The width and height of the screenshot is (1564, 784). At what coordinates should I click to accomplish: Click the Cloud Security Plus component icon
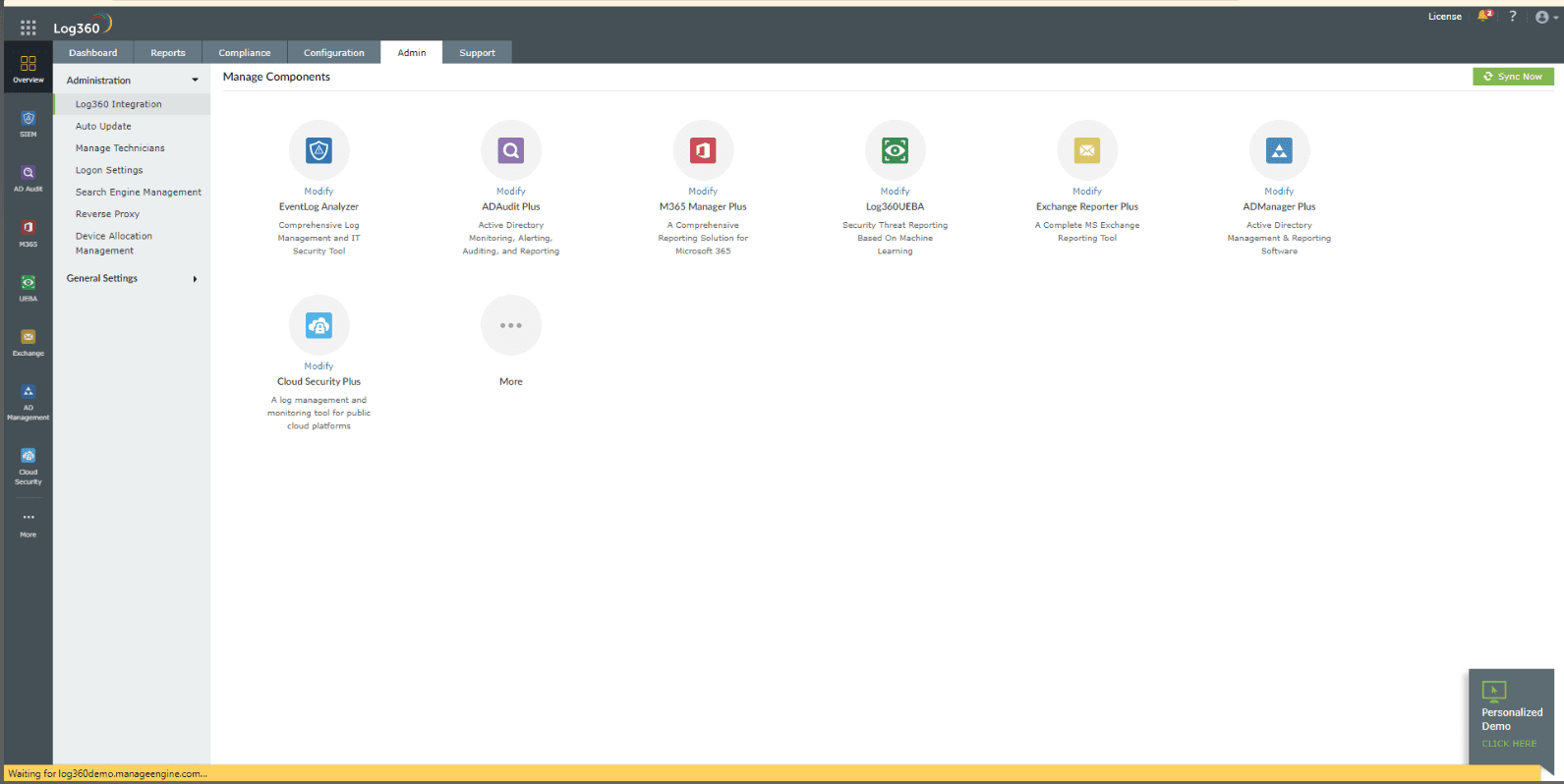coord(319,325)
